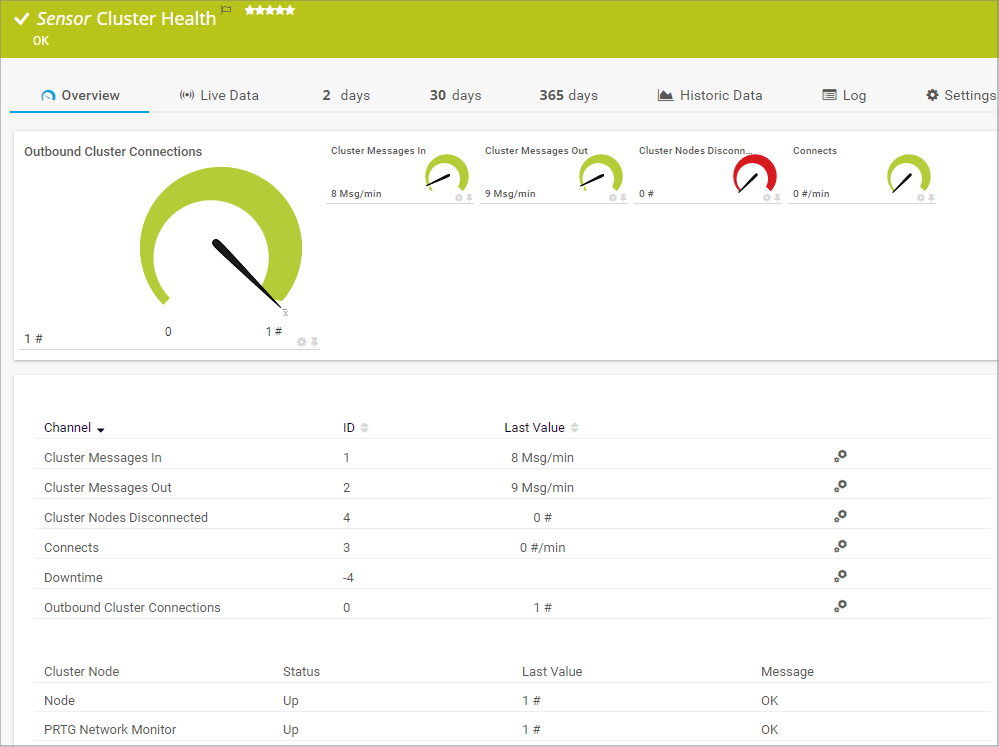Image resolution: width=999 pixels, height=747 pixels.
Task: Open settings gear for Downtime channel row
Action: tap(840, 576)
